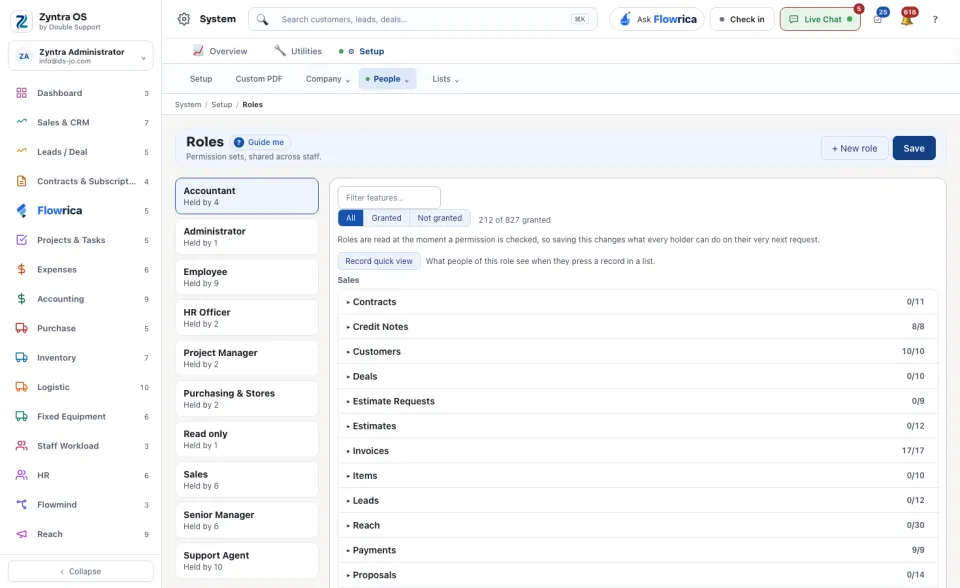The width and height of the screenshot is (960, 588).
Task: Open the notifications bell icon
Action: coord(907,20)
